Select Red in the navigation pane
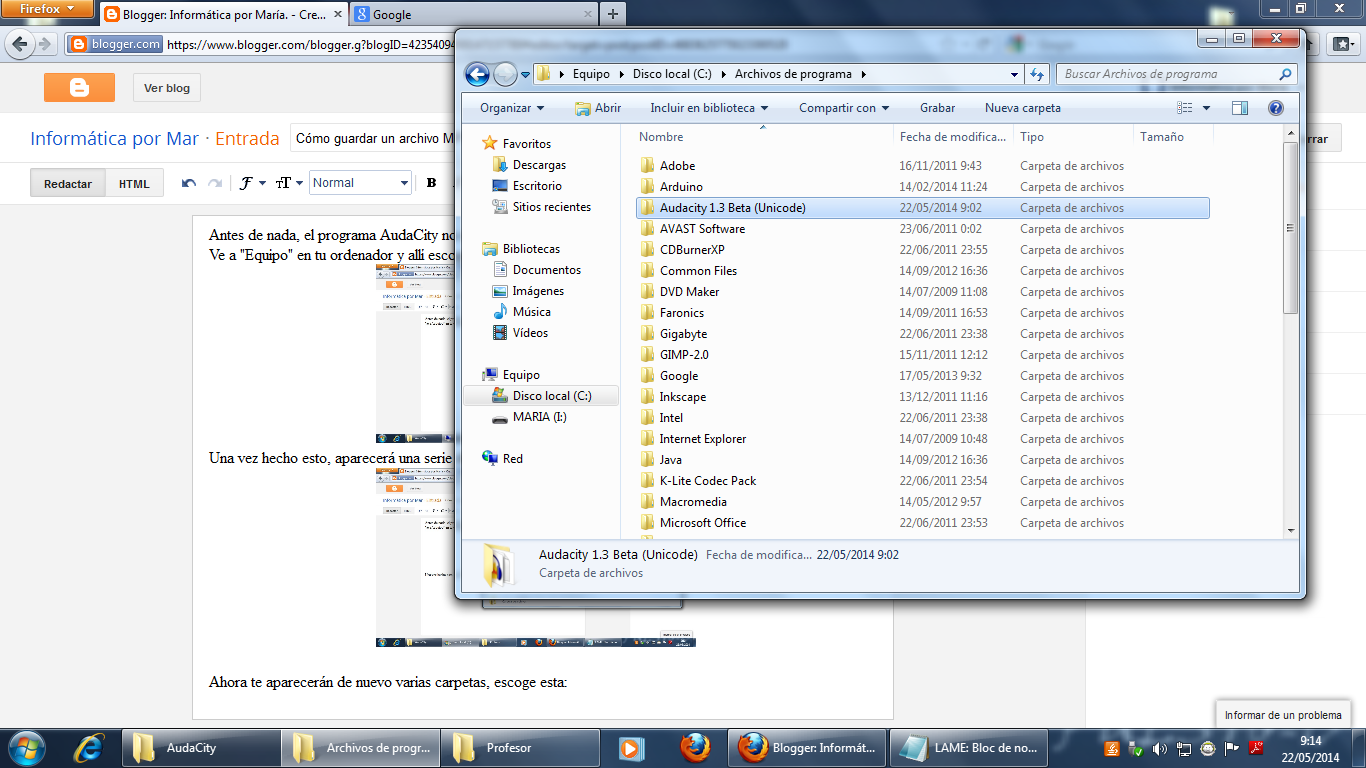This screenshot has height=768, width=1366. click(x=512, y=459)
